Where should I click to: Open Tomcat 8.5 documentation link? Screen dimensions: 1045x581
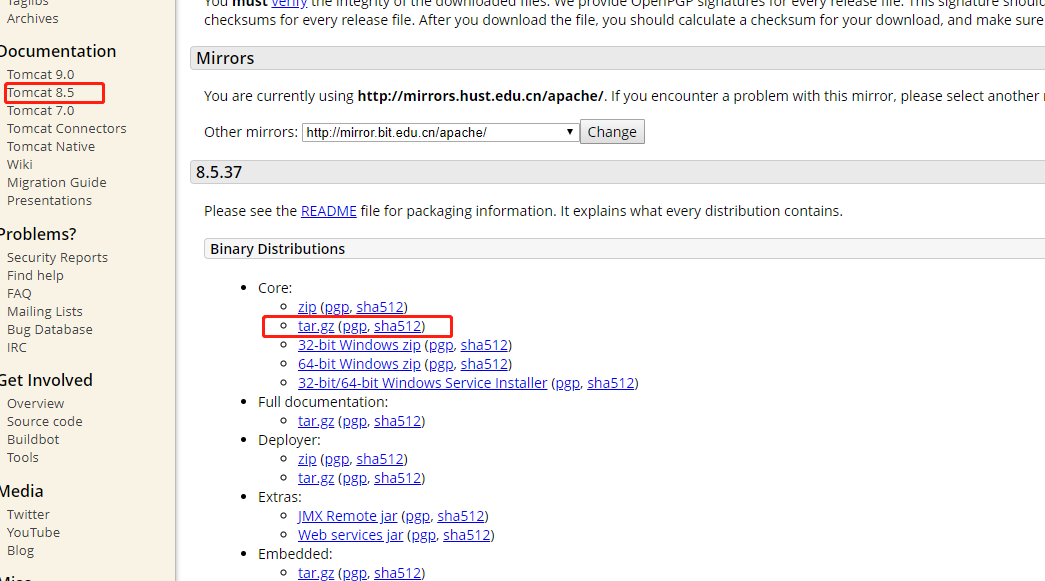41,93
